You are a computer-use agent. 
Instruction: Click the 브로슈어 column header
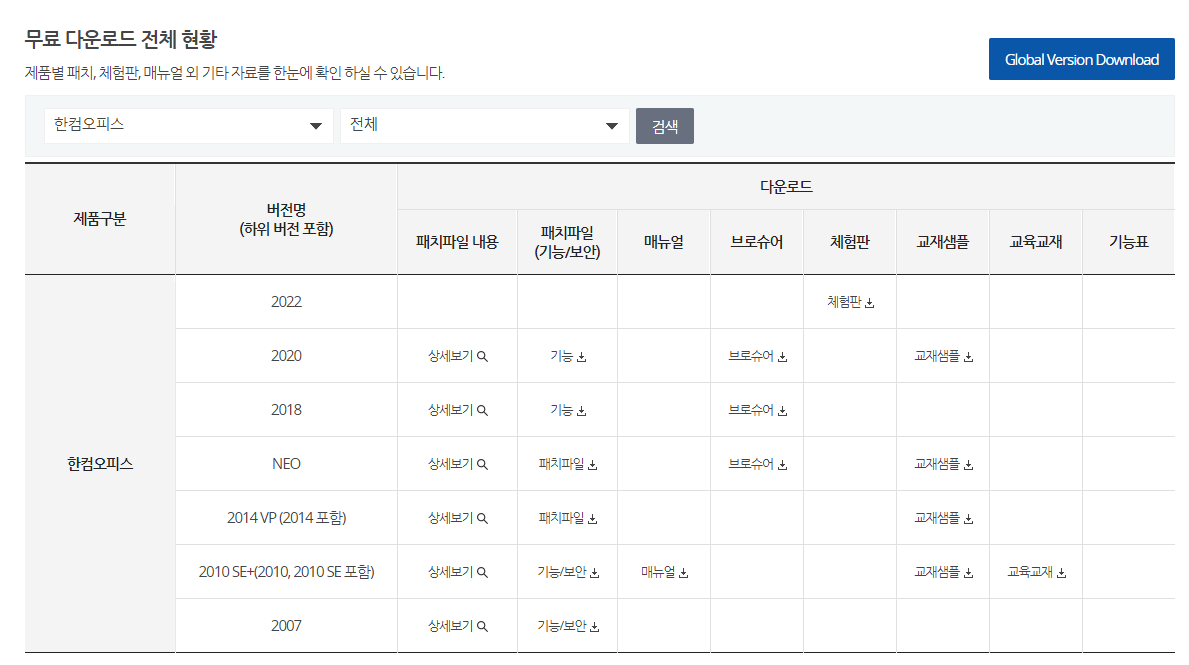click(757, 242)
